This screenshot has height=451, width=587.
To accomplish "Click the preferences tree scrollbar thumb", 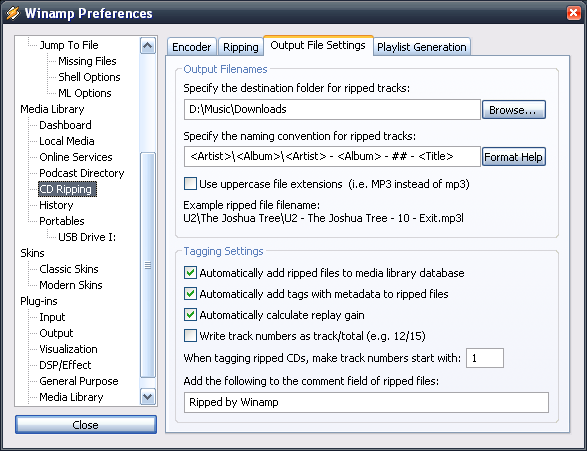I will click(148, 265).
